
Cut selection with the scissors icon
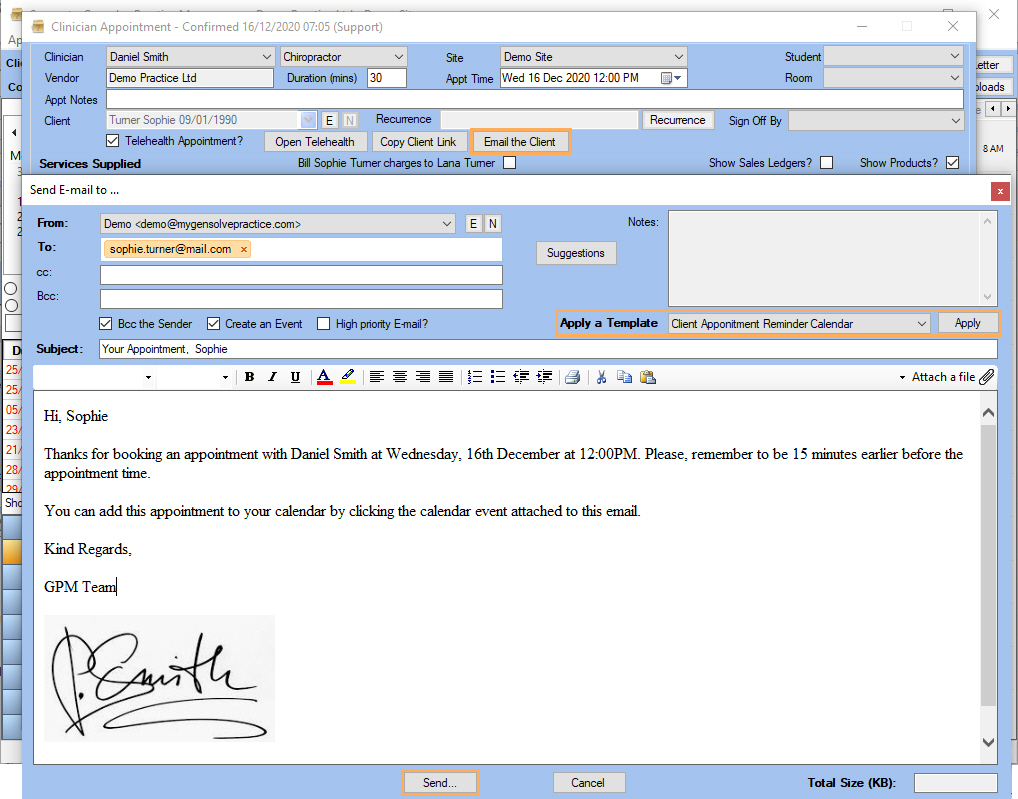coord(601,377)
